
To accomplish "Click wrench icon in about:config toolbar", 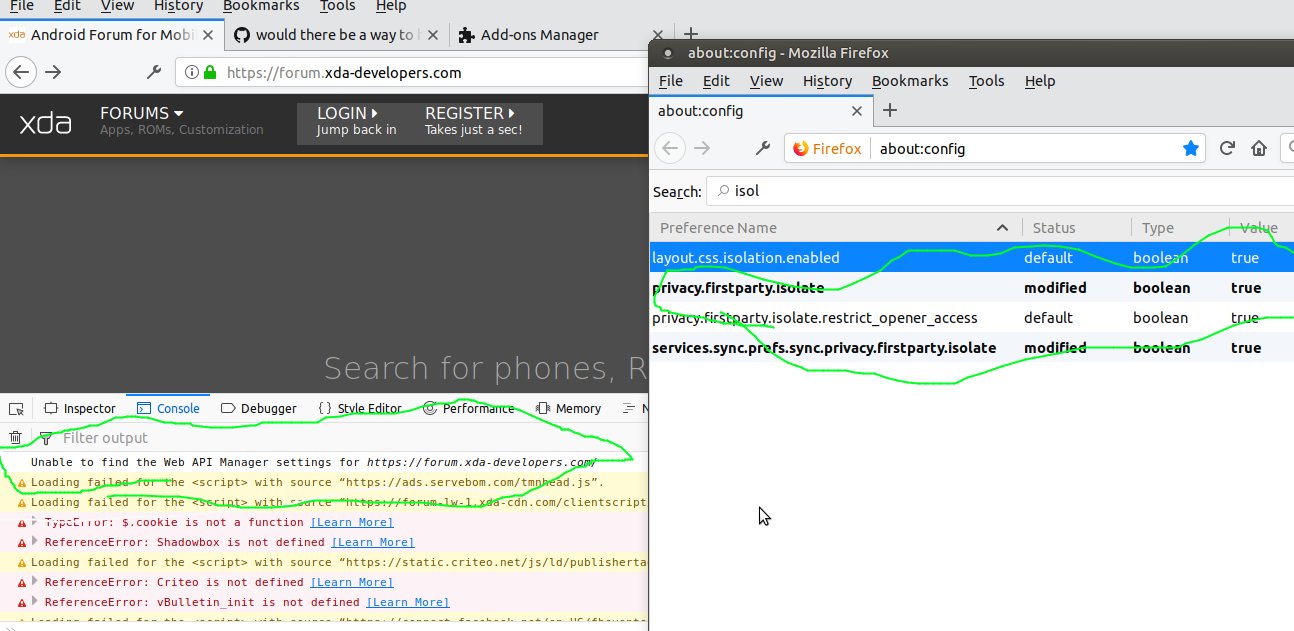I will coord(763,148).
